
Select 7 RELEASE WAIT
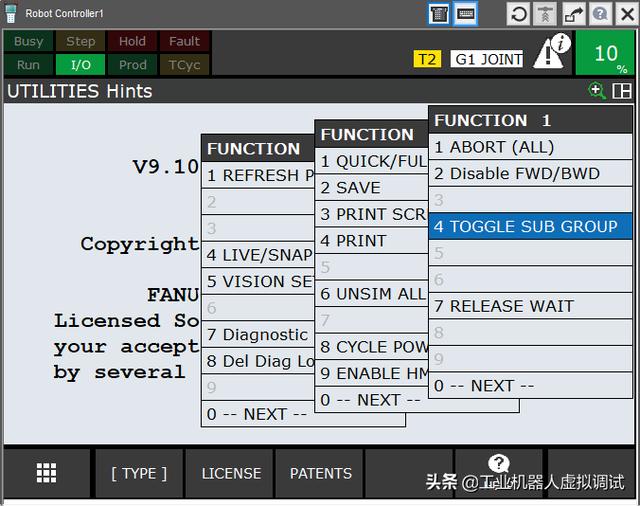point(530,306)
